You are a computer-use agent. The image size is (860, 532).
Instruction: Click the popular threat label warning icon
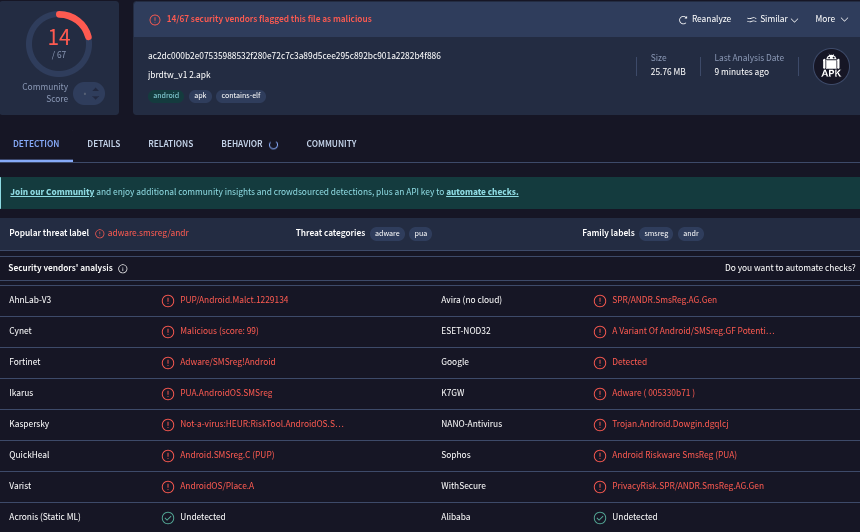coord(99,233)
